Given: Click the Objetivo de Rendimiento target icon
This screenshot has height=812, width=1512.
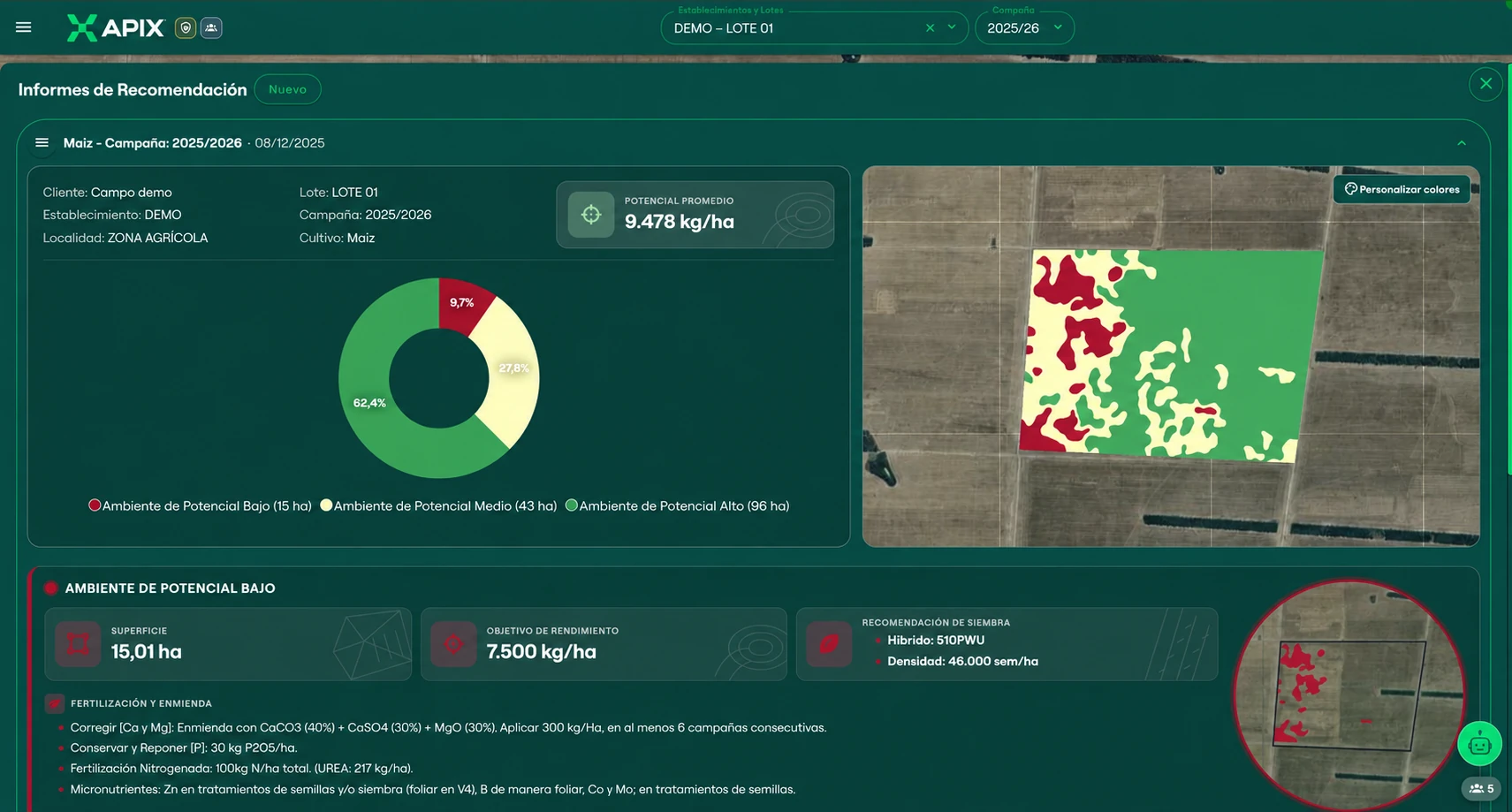Looking at the screenshot, I should (453, 644).
